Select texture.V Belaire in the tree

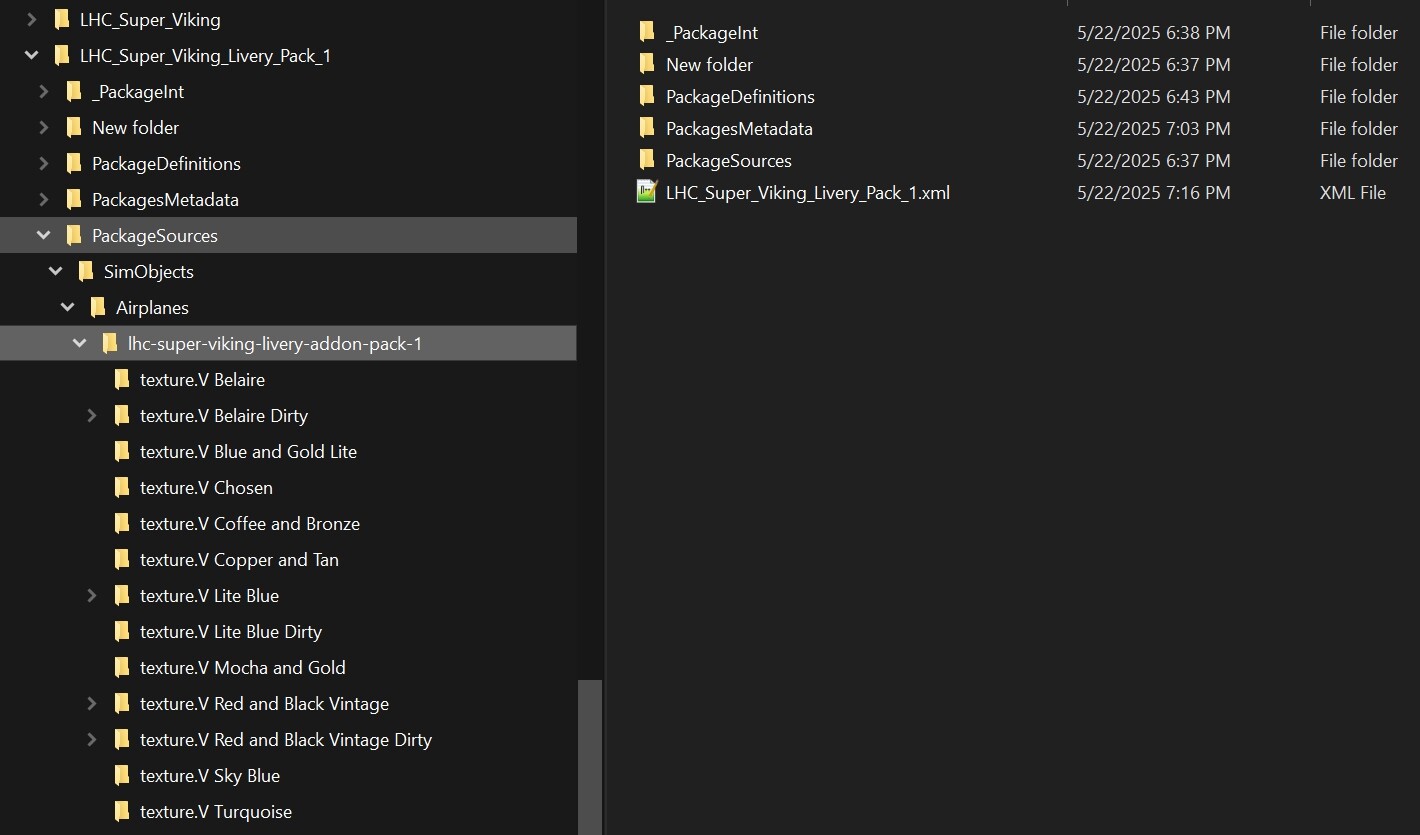(x=202, y=380)
